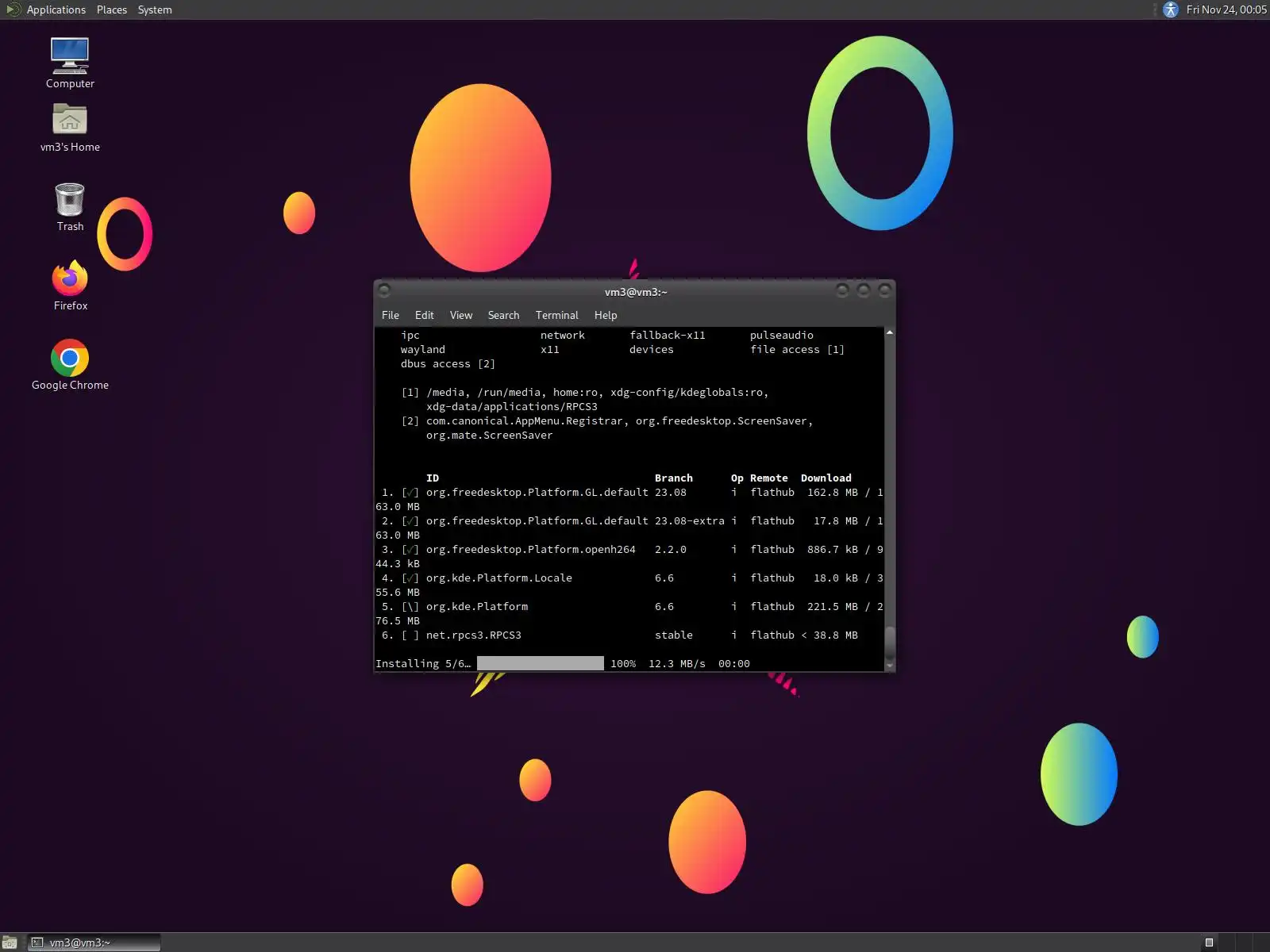Click the terminal title bar text vm3@vm3:~
The height and width of the screenshot is (952, 1270).
636,292
